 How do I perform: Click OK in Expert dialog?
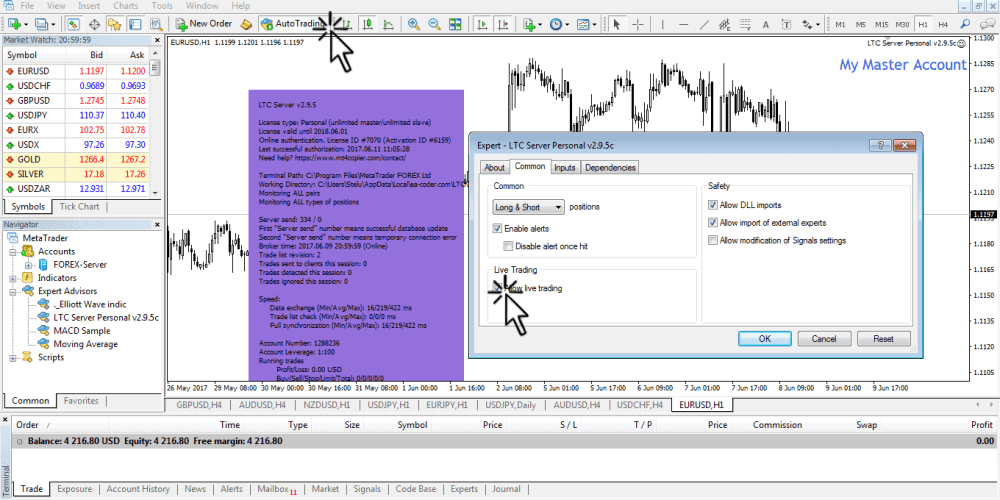765,339
